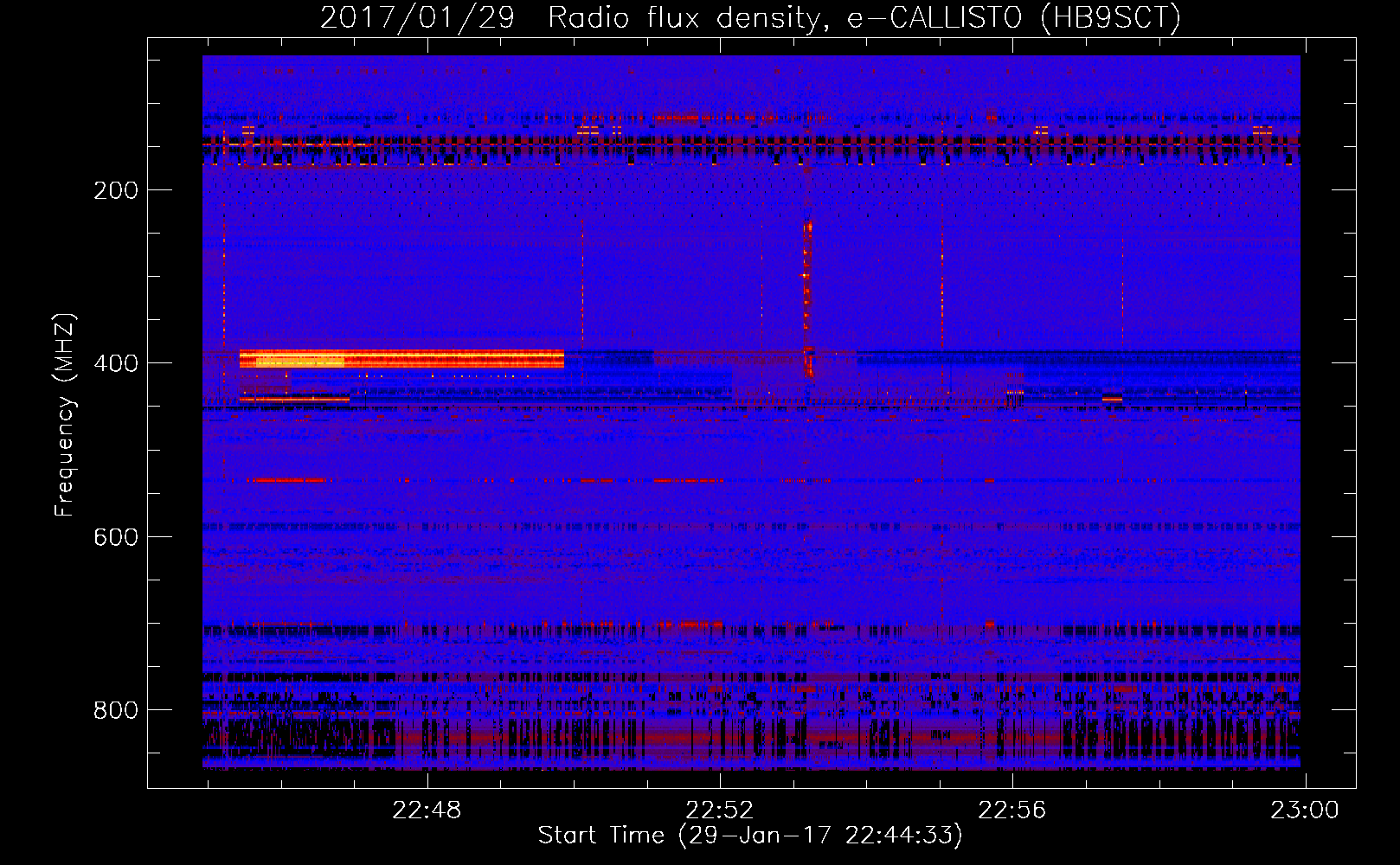Screen dimensions: 1400x865
Task: Click the bright yellow emission band near 400 MHz
Action: (401, 359)
